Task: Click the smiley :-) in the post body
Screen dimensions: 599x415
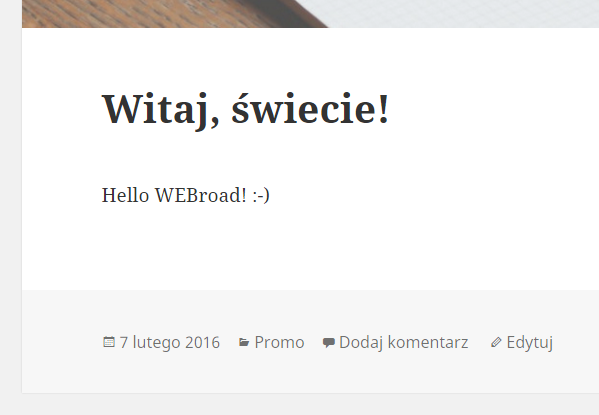Action: [x=261, y=196]
